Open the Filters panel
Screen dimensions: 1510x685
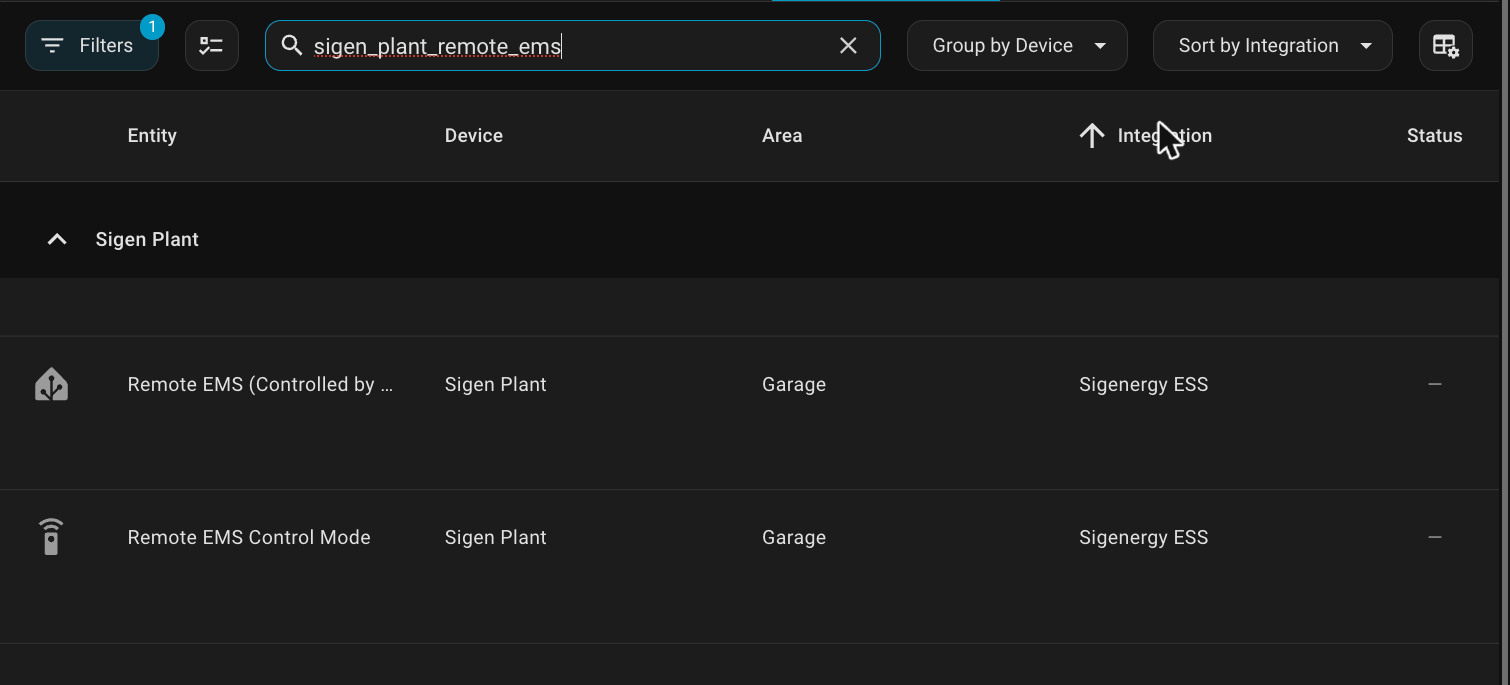92,46
